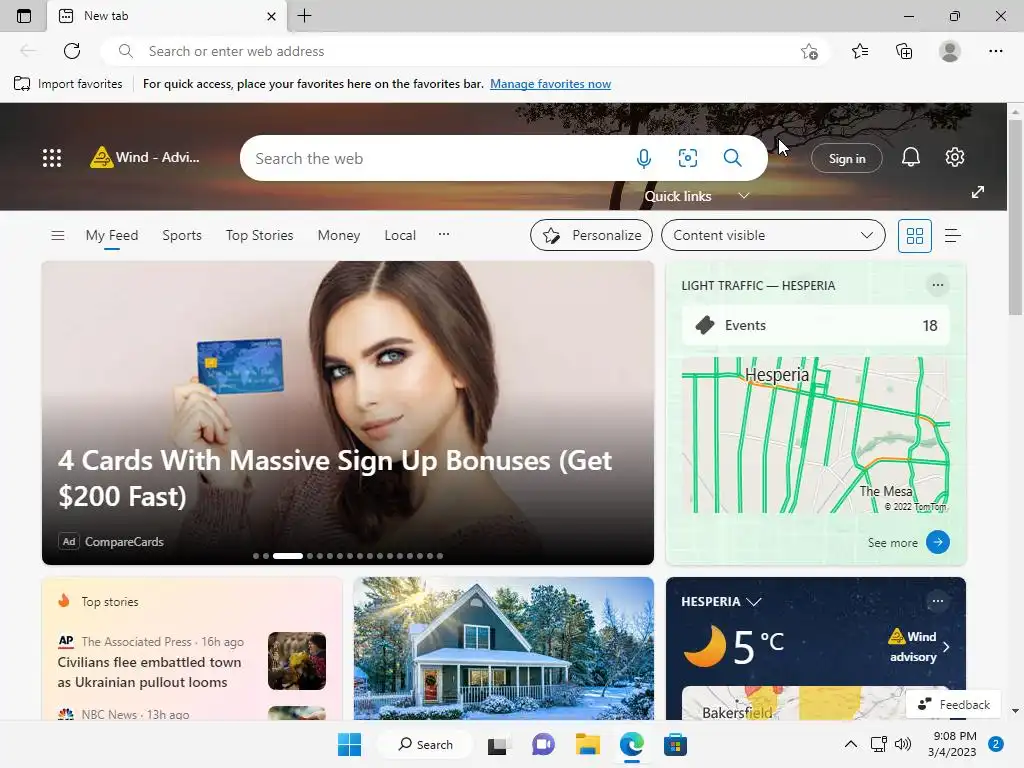Viewport: 1024px width, 768px height.
Task: Add this page to favorites star icon
Action: pos(809,51)
